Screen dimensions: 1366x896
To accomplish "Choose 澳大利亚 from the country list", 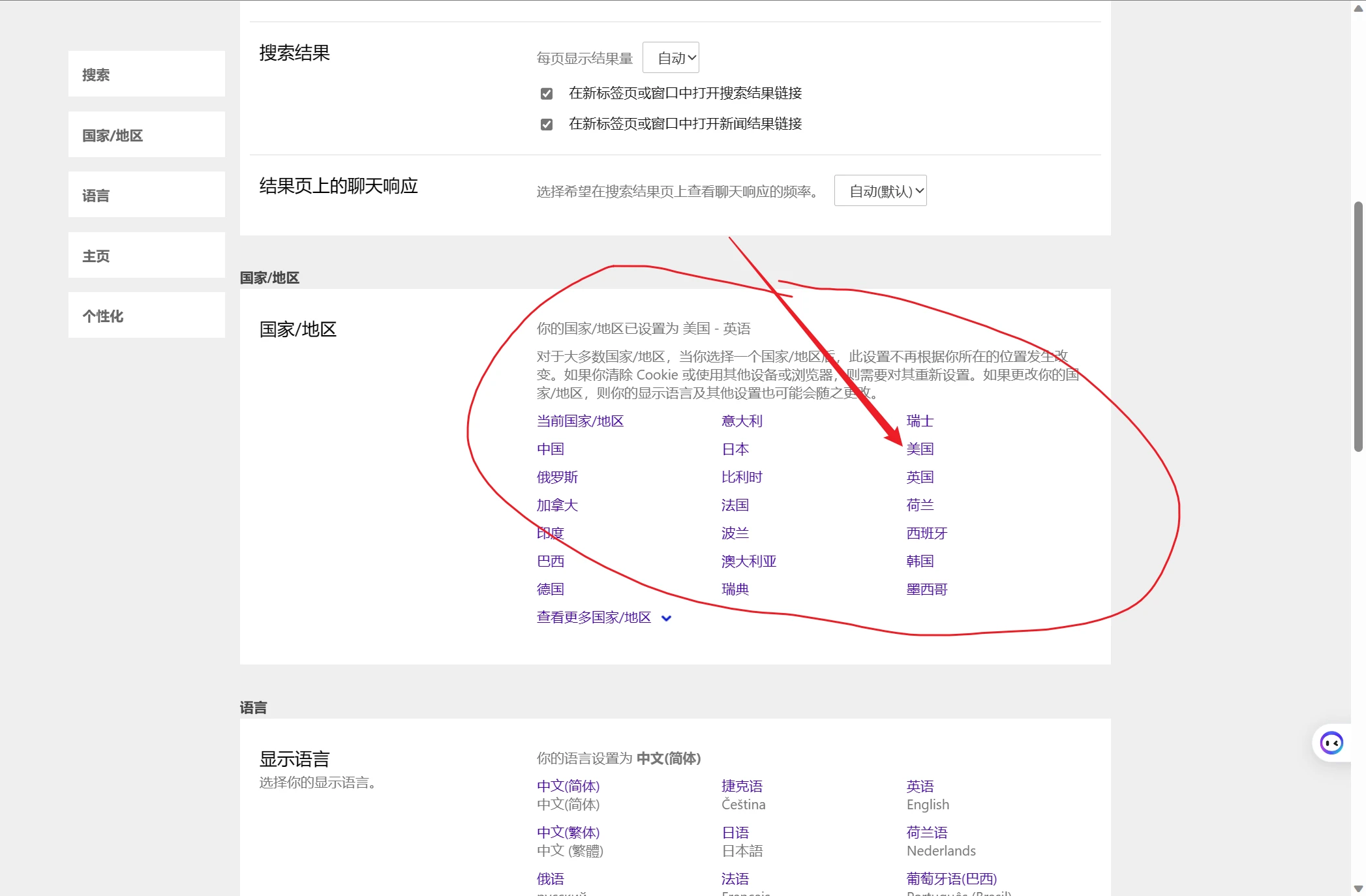I will (749, 561).
